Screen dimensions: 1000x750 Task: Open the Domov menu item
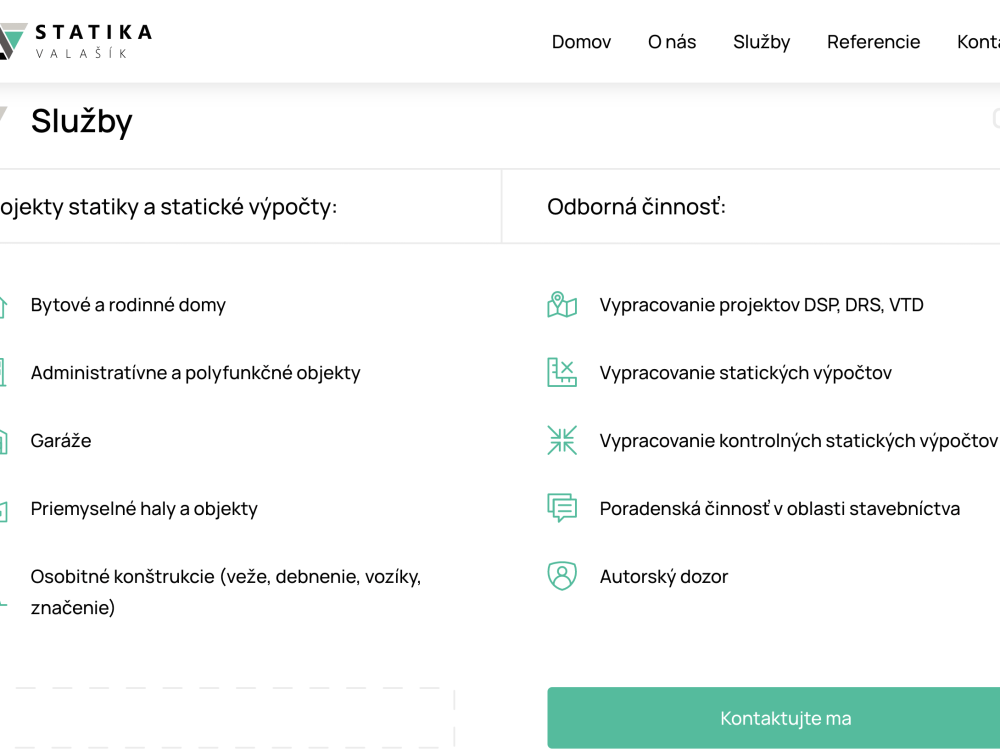pos(581,42)
